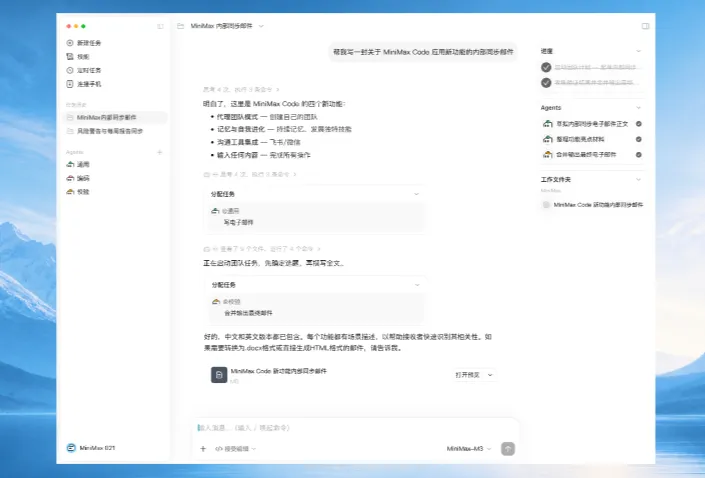705x478 pixels.
Task: Click the second agent task name in right panel
Action: 580,139
